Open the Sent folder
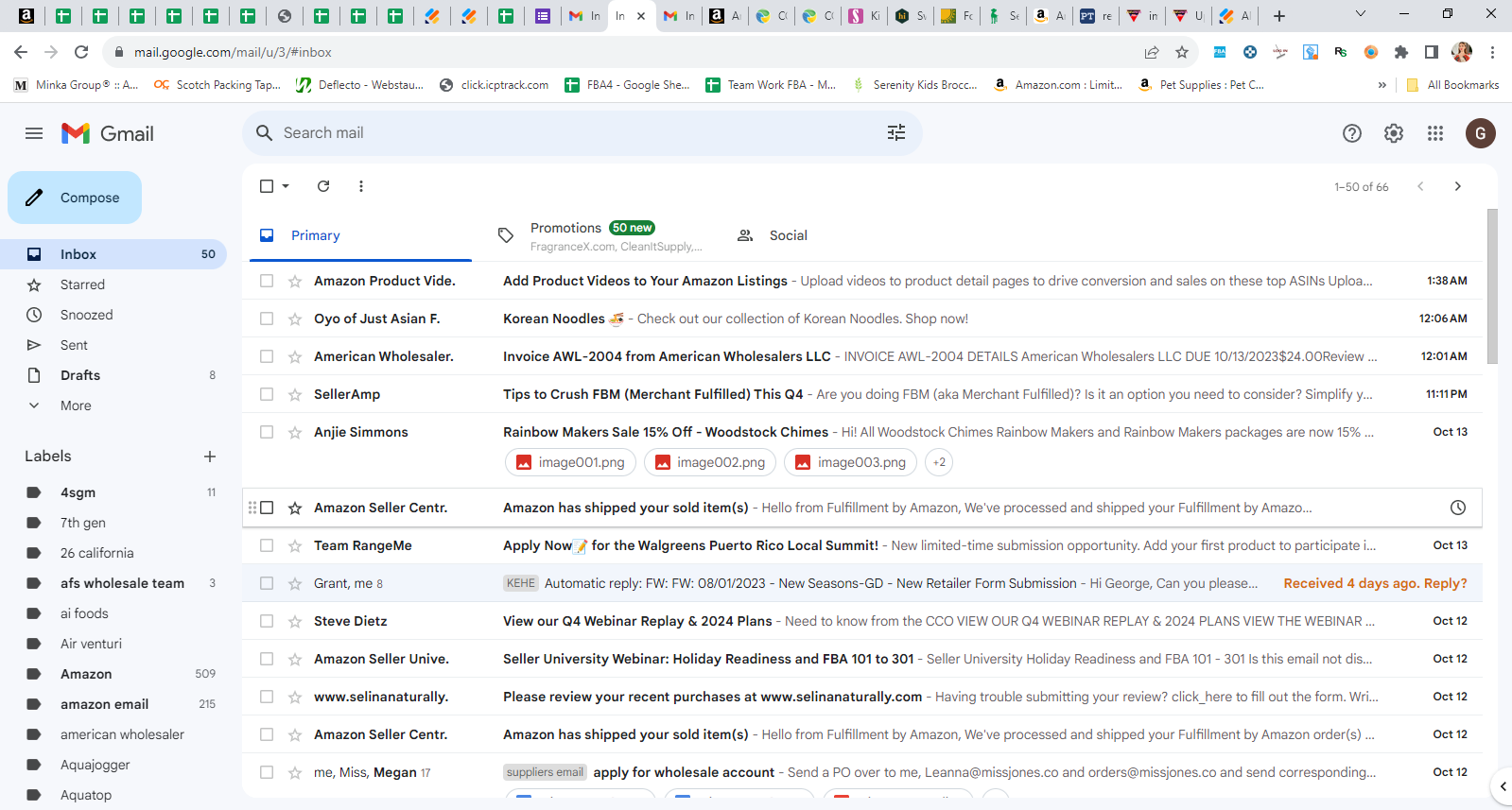1512x810 pixels. pyautogui.click(x=113, y=345)
